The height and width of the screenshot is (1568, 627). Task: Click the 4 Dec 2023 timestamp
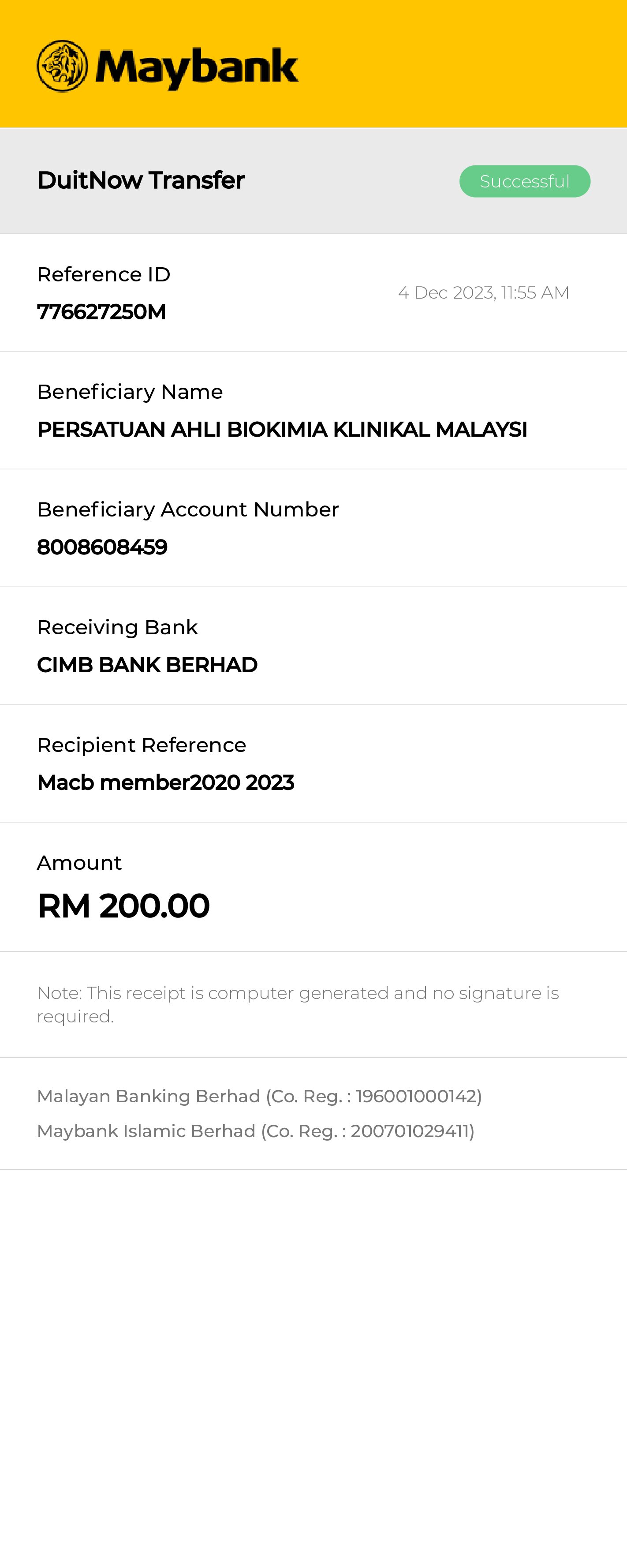(x=483, y=293)
